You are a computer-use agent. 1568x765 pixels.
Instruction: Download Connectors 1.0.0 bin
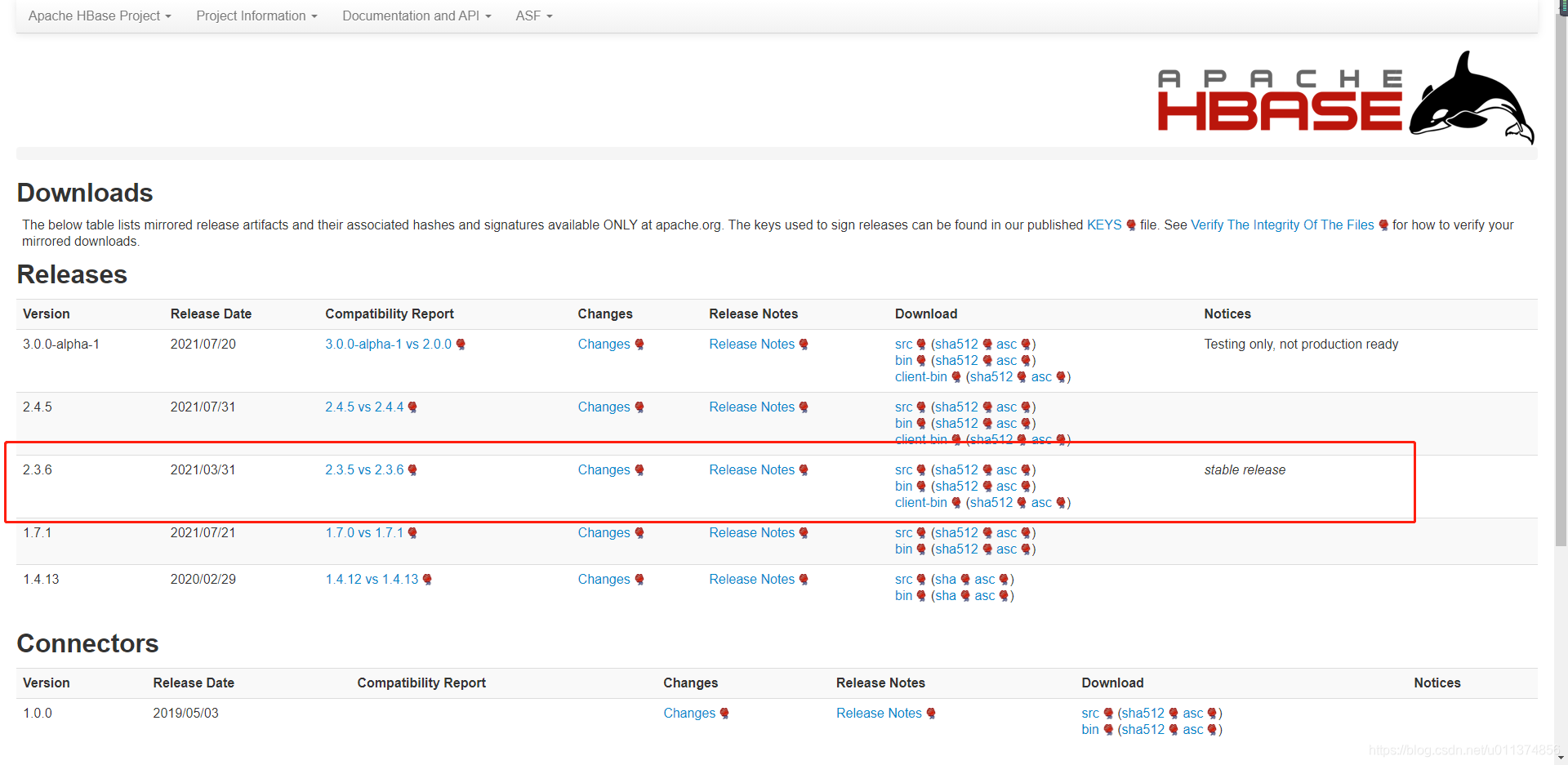pos(1090,729)
